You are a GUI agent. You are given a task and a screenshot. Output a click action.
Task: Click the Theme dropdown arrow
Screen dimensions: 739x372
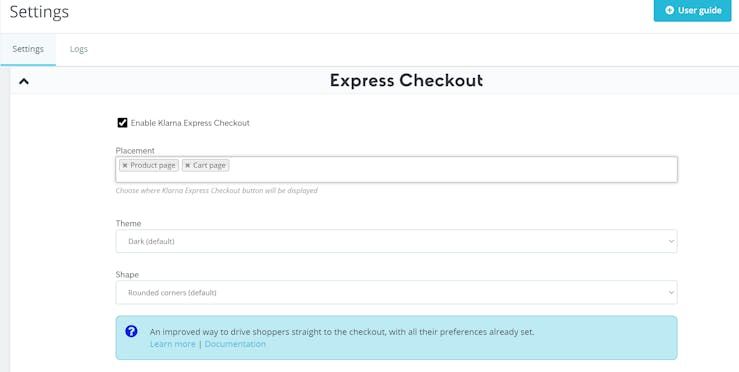pyautogui.click(x=671, y=241)
